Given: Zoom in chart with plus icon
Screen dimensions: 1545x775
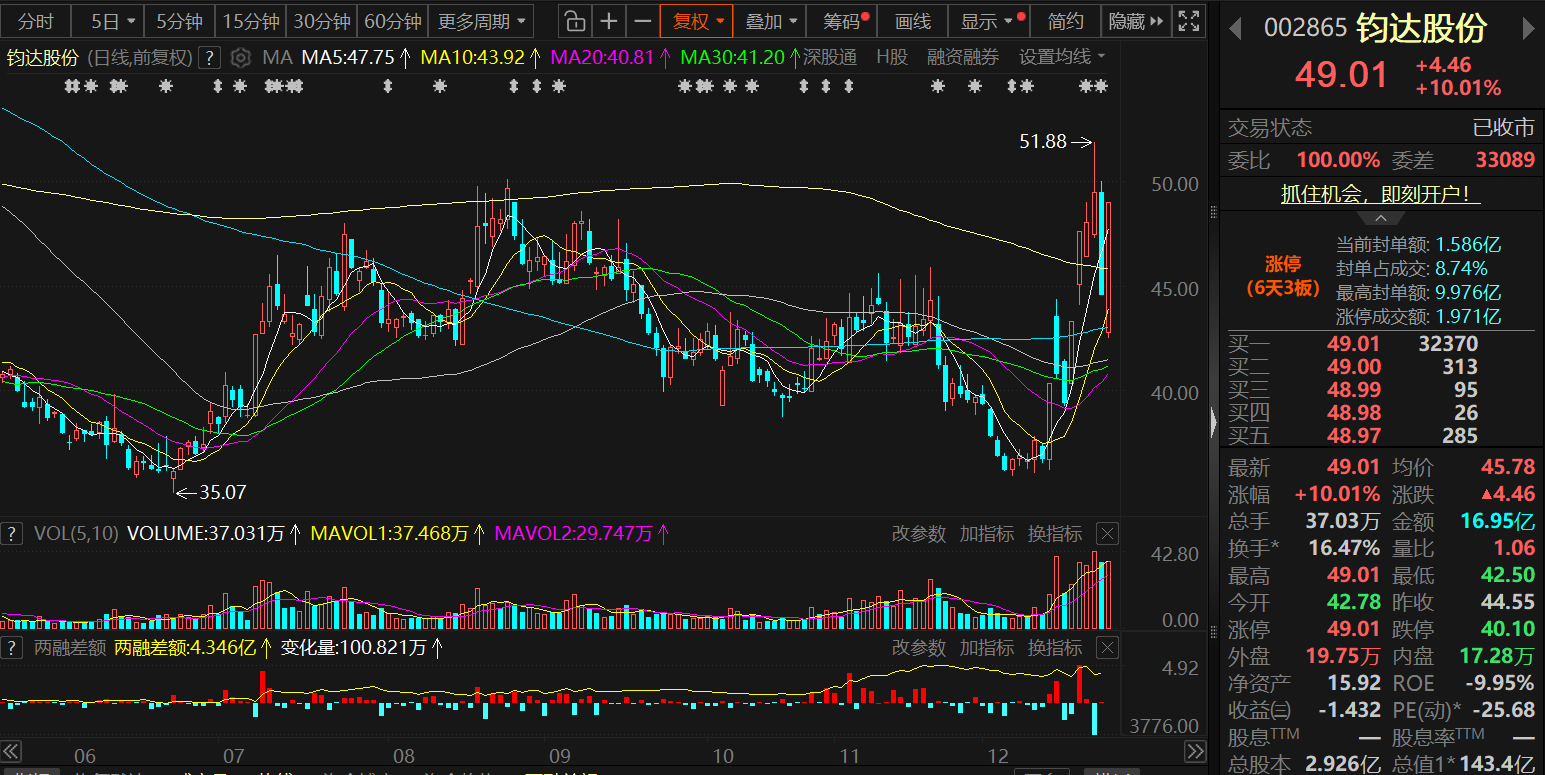Looking at the screenshot, I should (x=608, y=21).
